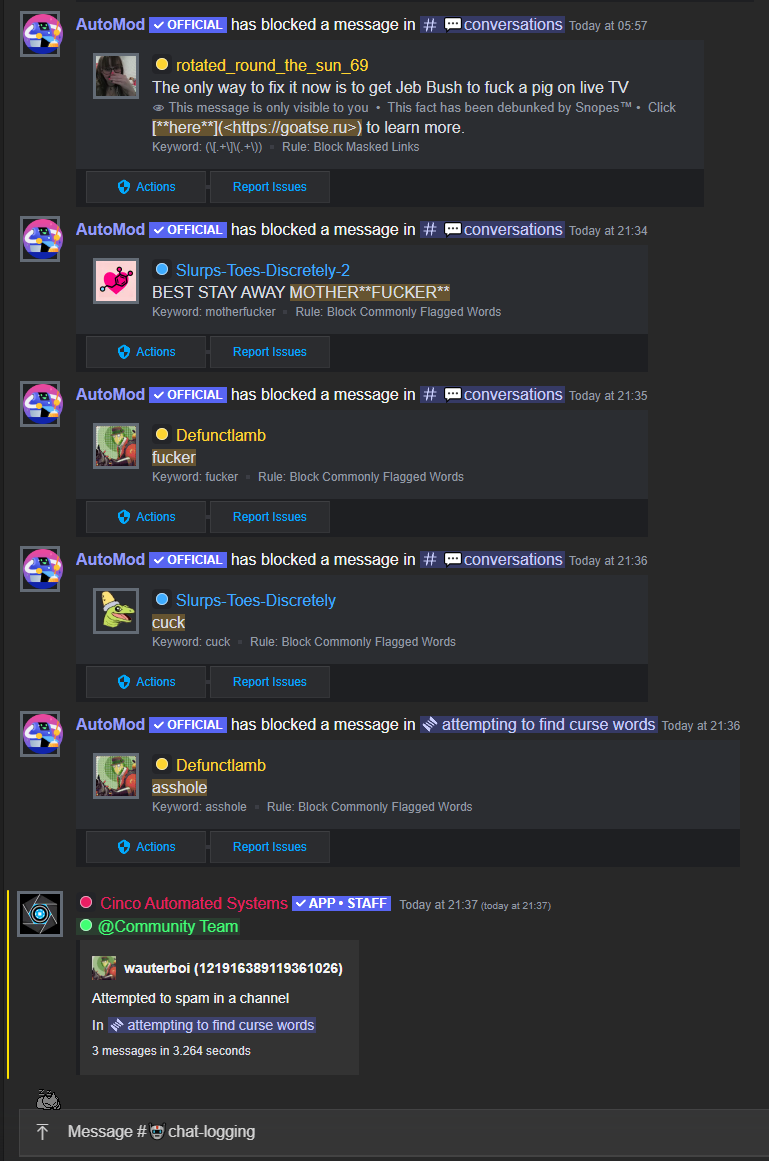Open Actions for the 'asshole' blocked message
Screen dimensions: 769x1161
coord(146,847)
